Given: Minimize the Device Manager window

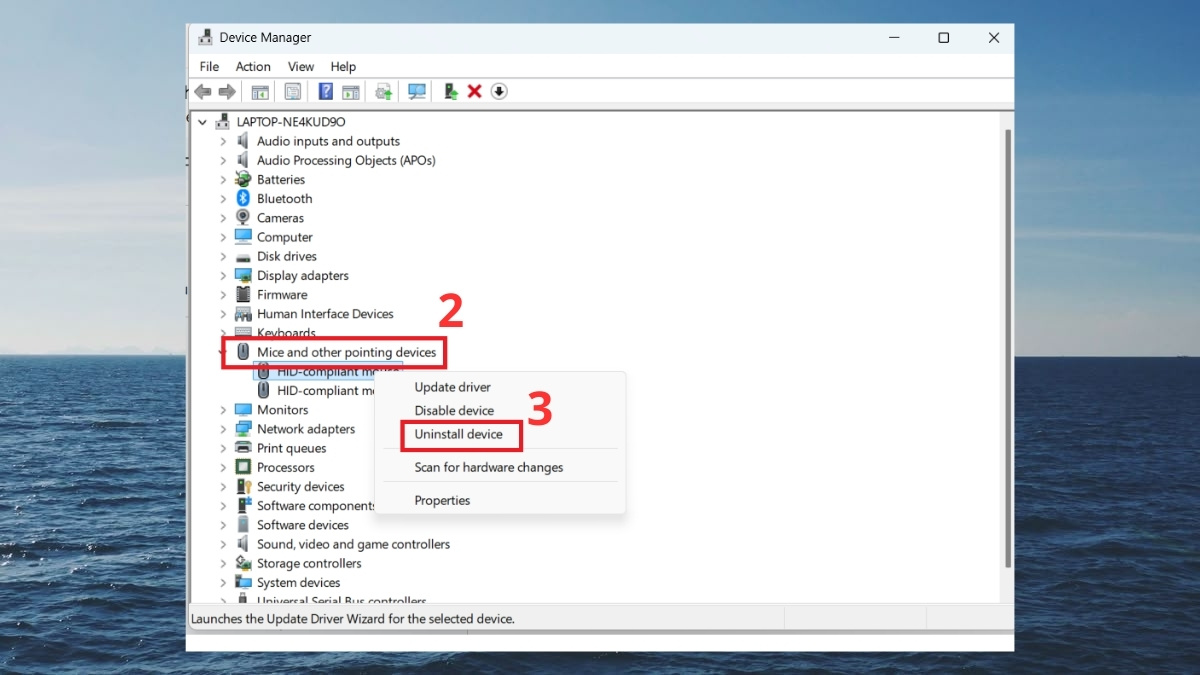Looking at the screenshot, I should (x=893, y=38).
